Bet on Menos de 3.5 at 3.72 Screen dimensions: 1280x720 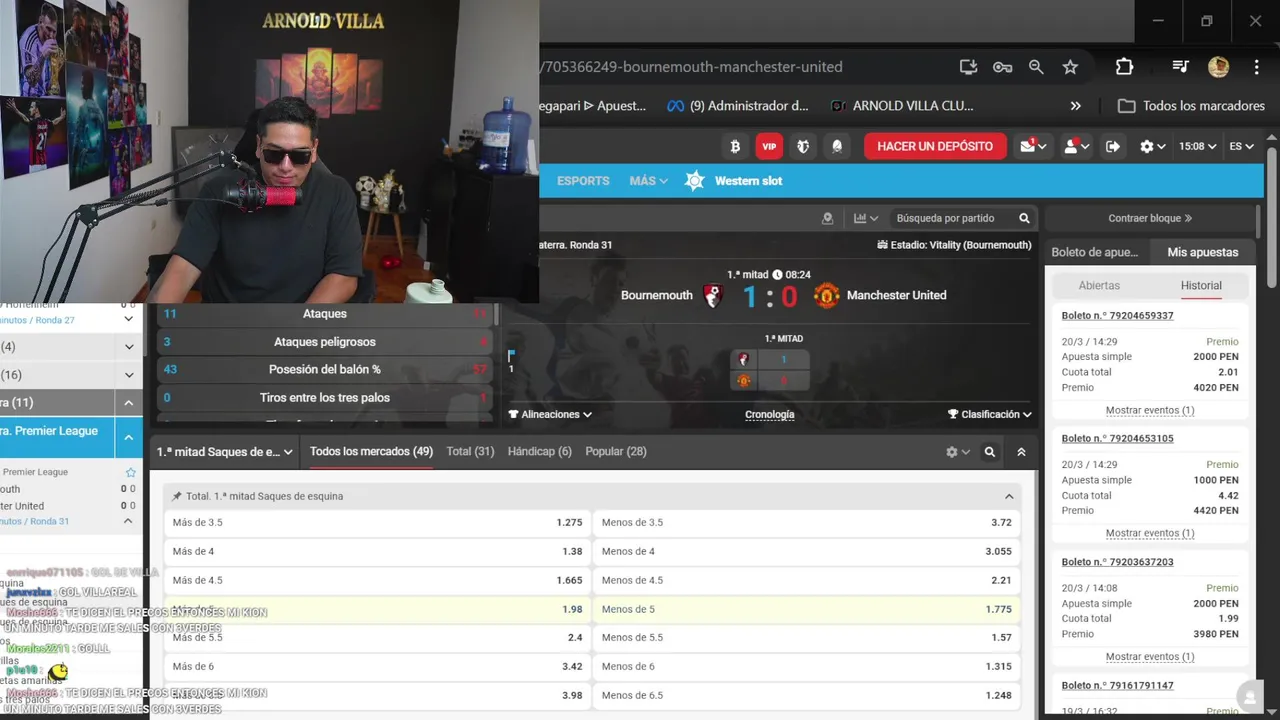pyautogui.click(x=807, y=522)
